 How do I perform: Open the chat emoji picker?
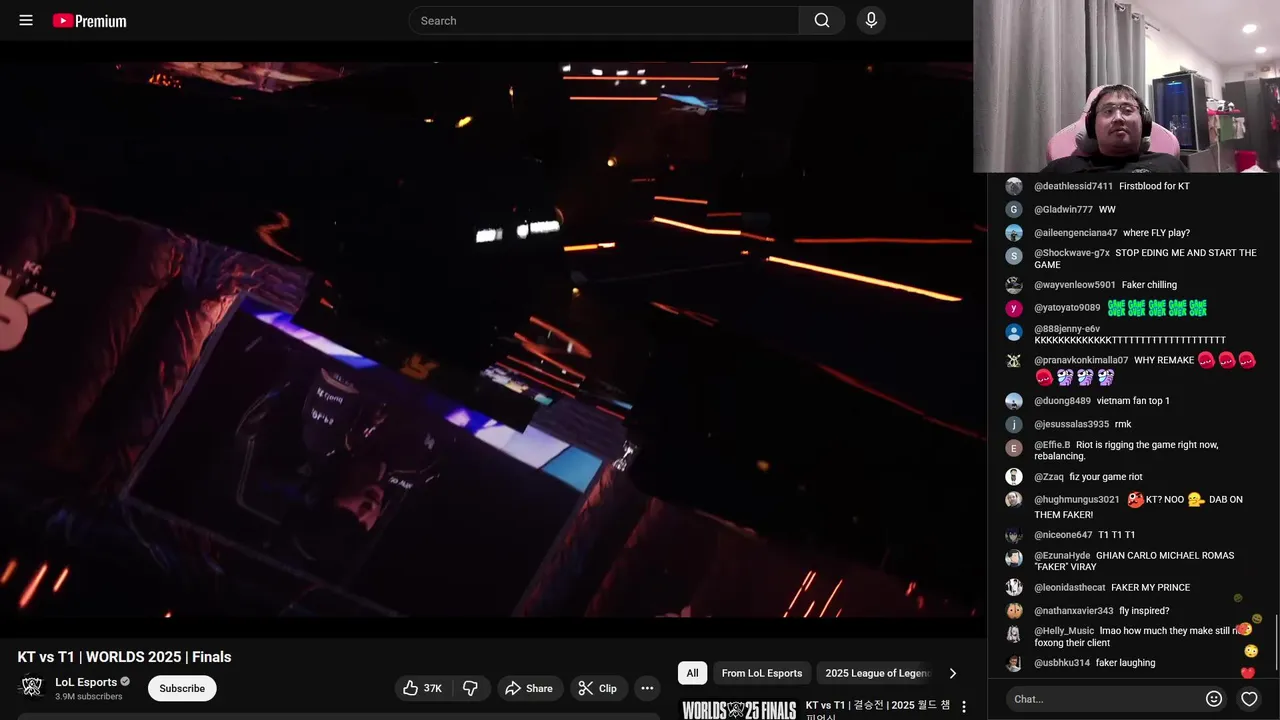tap(1214, 699)
